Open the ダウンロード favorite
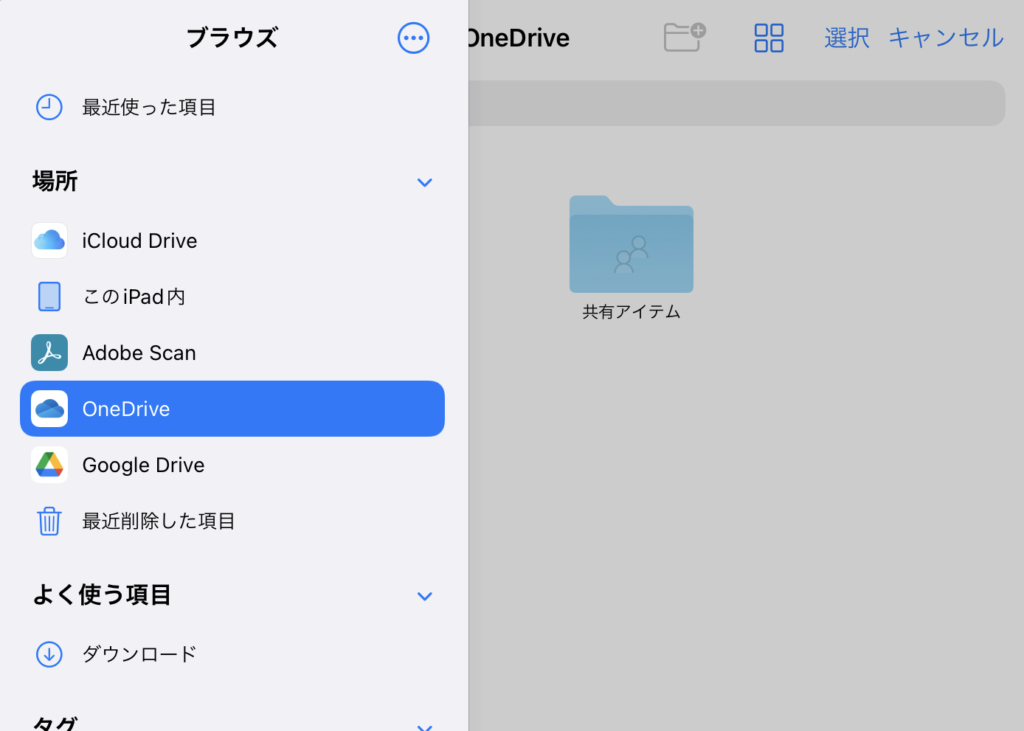 pos(232,654)
